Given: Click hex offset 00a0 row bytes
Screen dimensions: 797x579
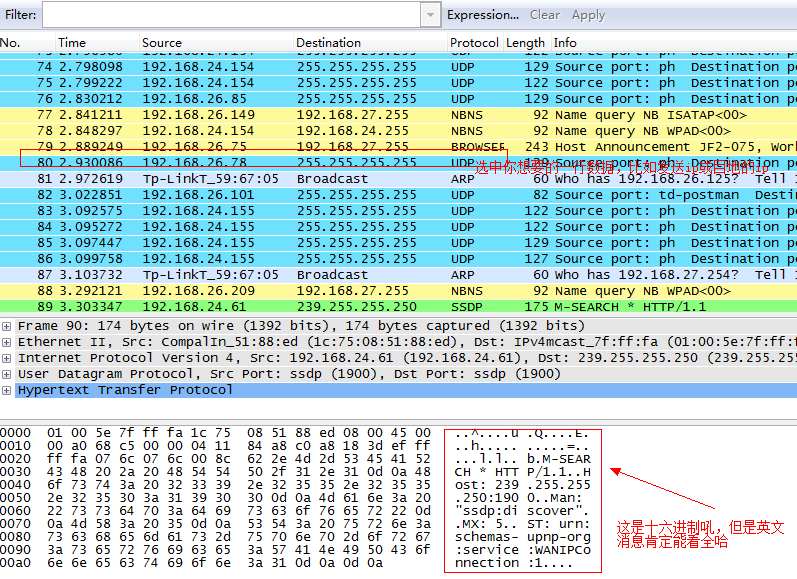Looking at the screenshot, I should tap(215, 563).
